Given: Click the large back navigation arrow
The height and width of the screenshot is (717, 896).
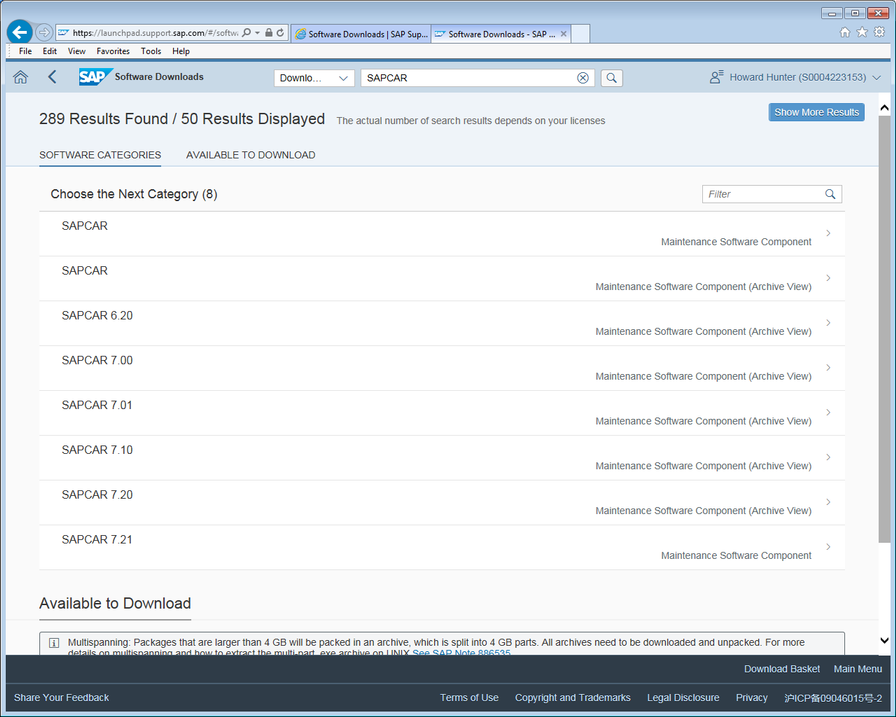Looking at the screenshot, I should [18, 32].
